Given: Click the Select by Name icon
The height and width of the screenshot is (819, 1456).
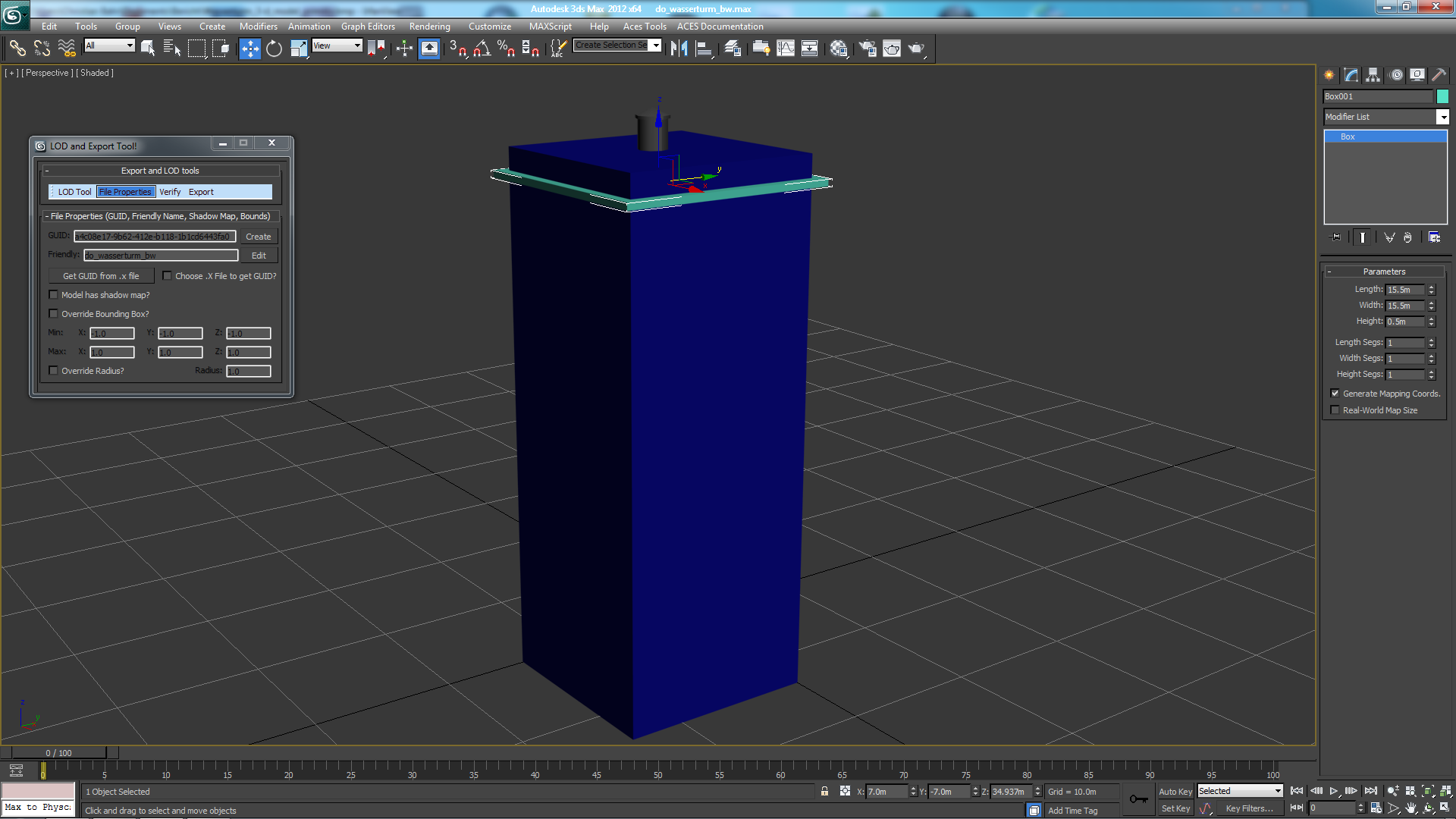Looking at the screenshot, I should [172, 49].
